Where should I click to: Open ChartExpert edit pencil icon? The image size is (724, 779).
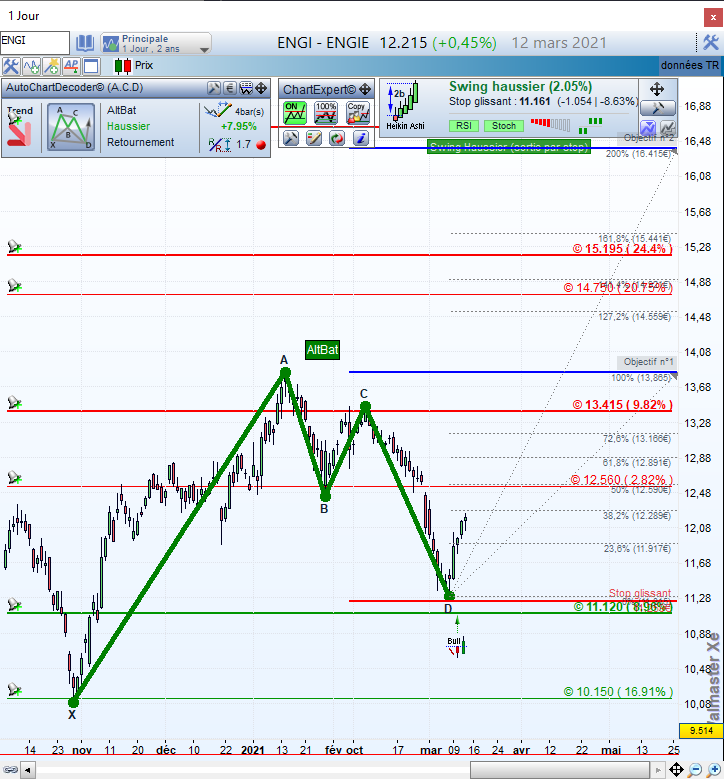(x=314, y=138)
